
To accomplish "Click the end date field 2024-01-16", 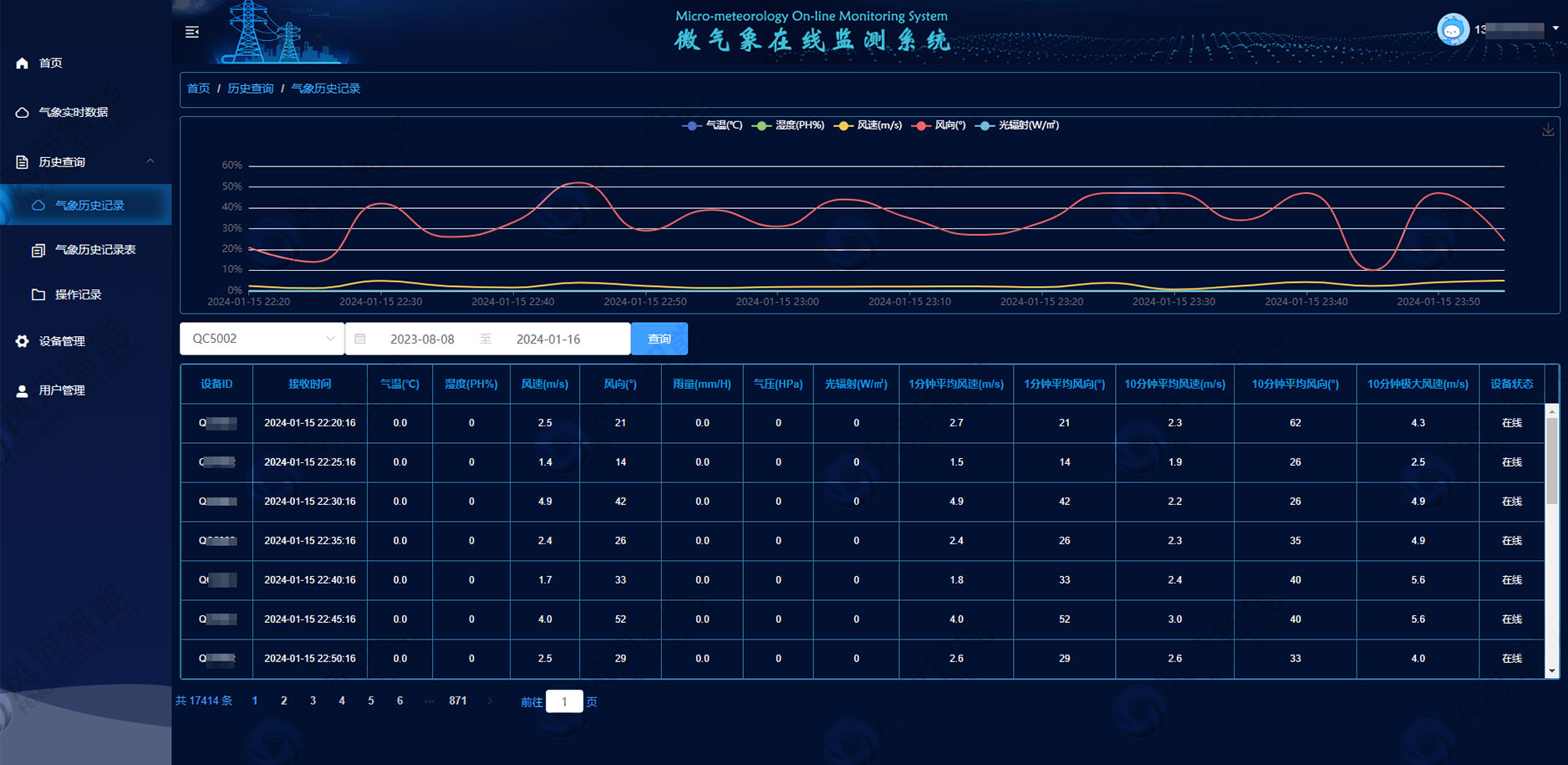I will (548, 339).
